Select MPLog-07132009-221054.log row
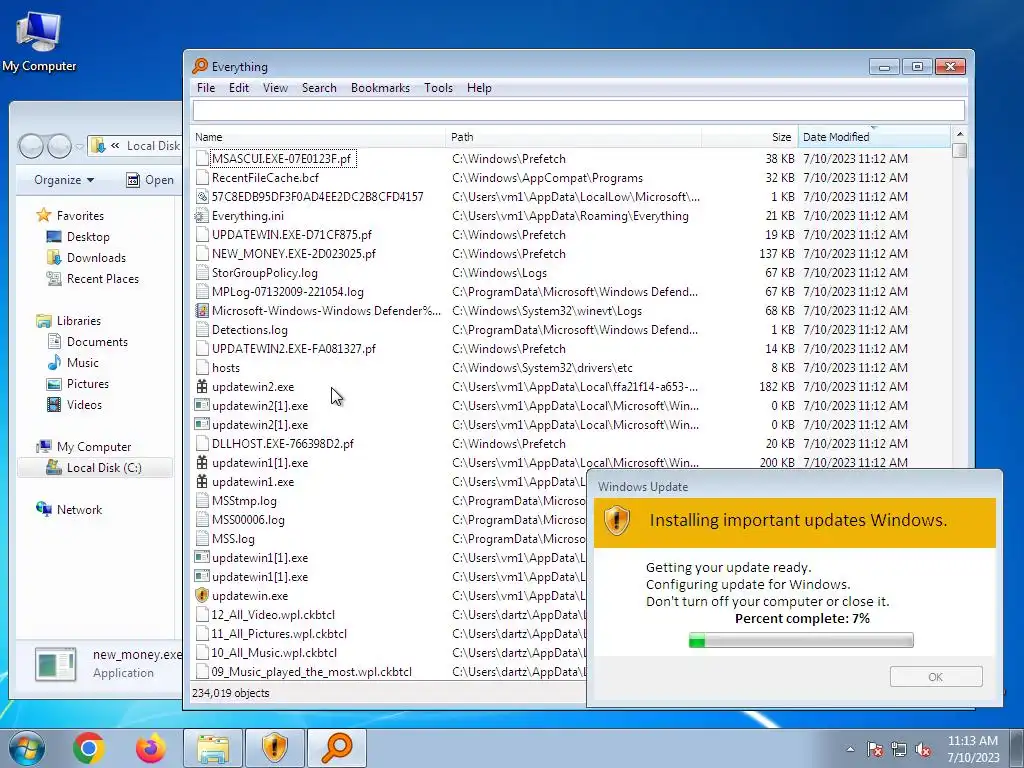This screenshot has width=1024, height=768. (571, 291)
